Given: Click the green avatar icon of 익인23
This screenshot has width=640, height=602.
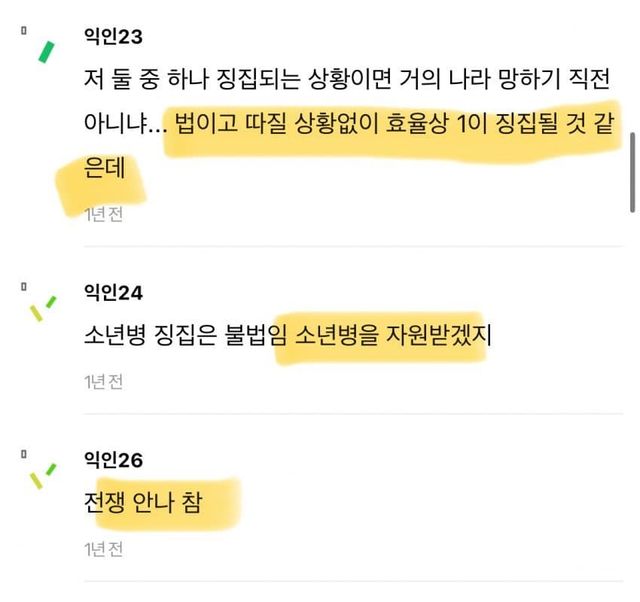Looking at the screenshot, I should 44,50.
